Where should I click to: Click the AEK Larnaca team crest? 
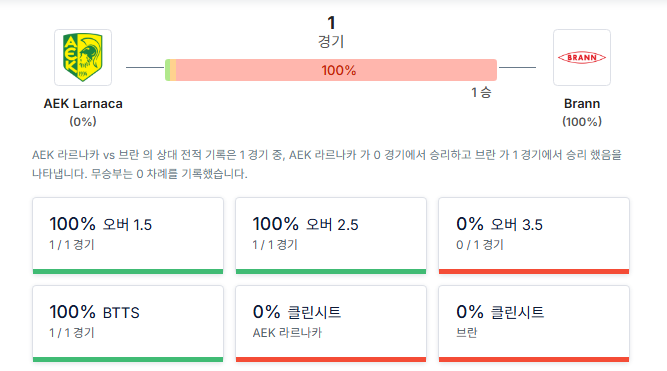pos(83,57)
